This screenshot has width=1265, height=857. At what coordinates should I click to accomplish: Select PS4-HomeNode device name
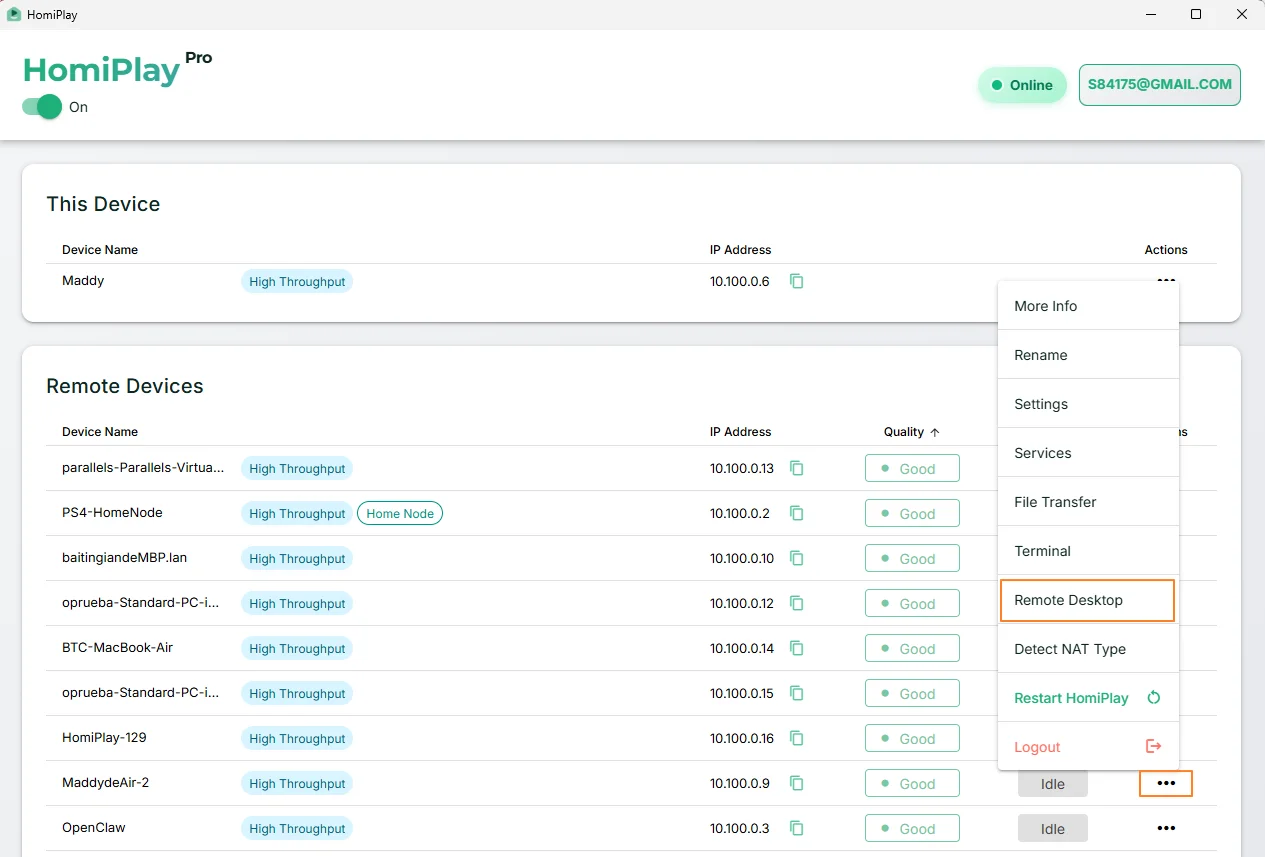coord(112,512)
